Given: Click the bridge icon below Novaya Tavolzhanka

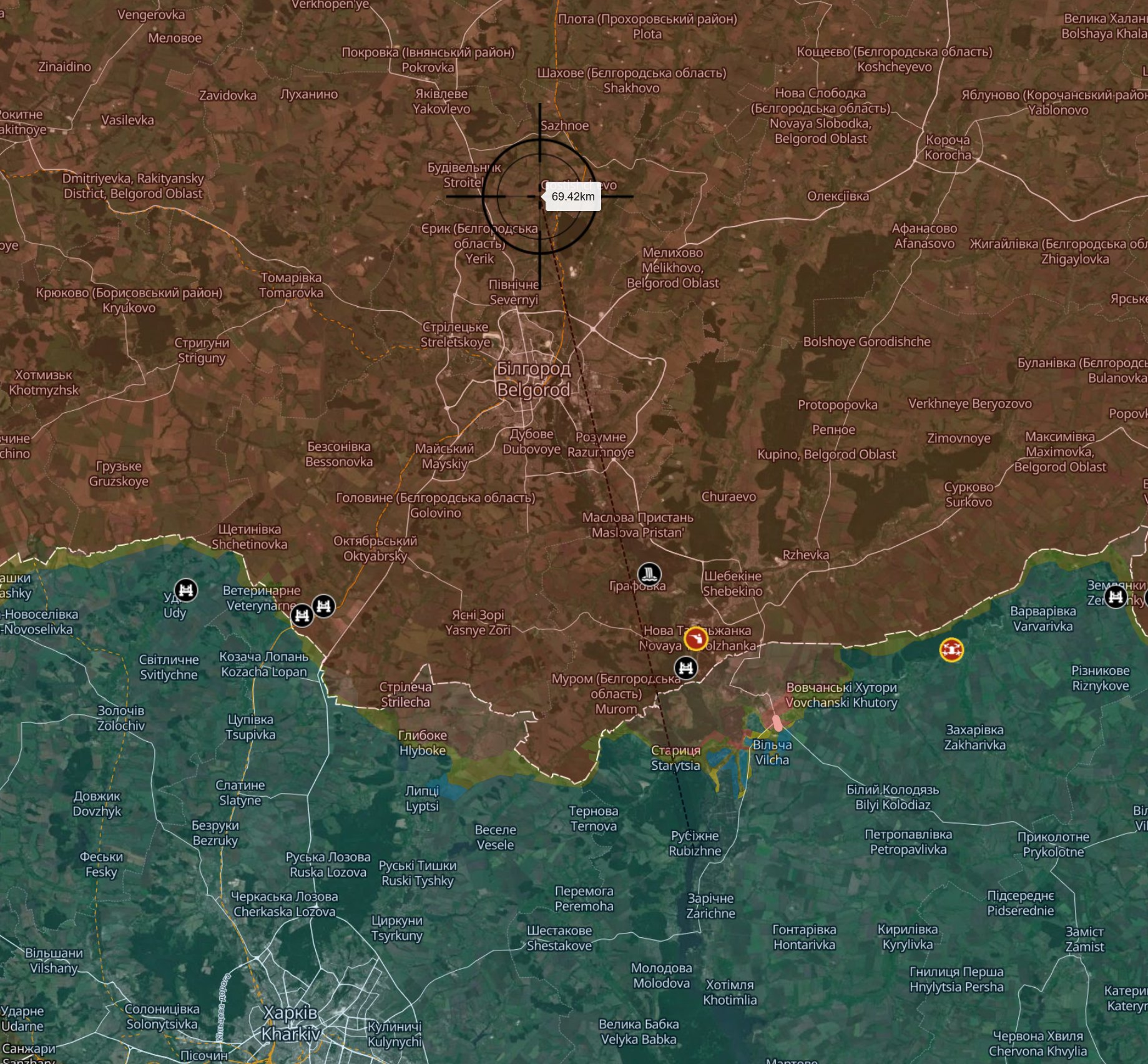Looking at the screenshot, I should pos(687,667).
